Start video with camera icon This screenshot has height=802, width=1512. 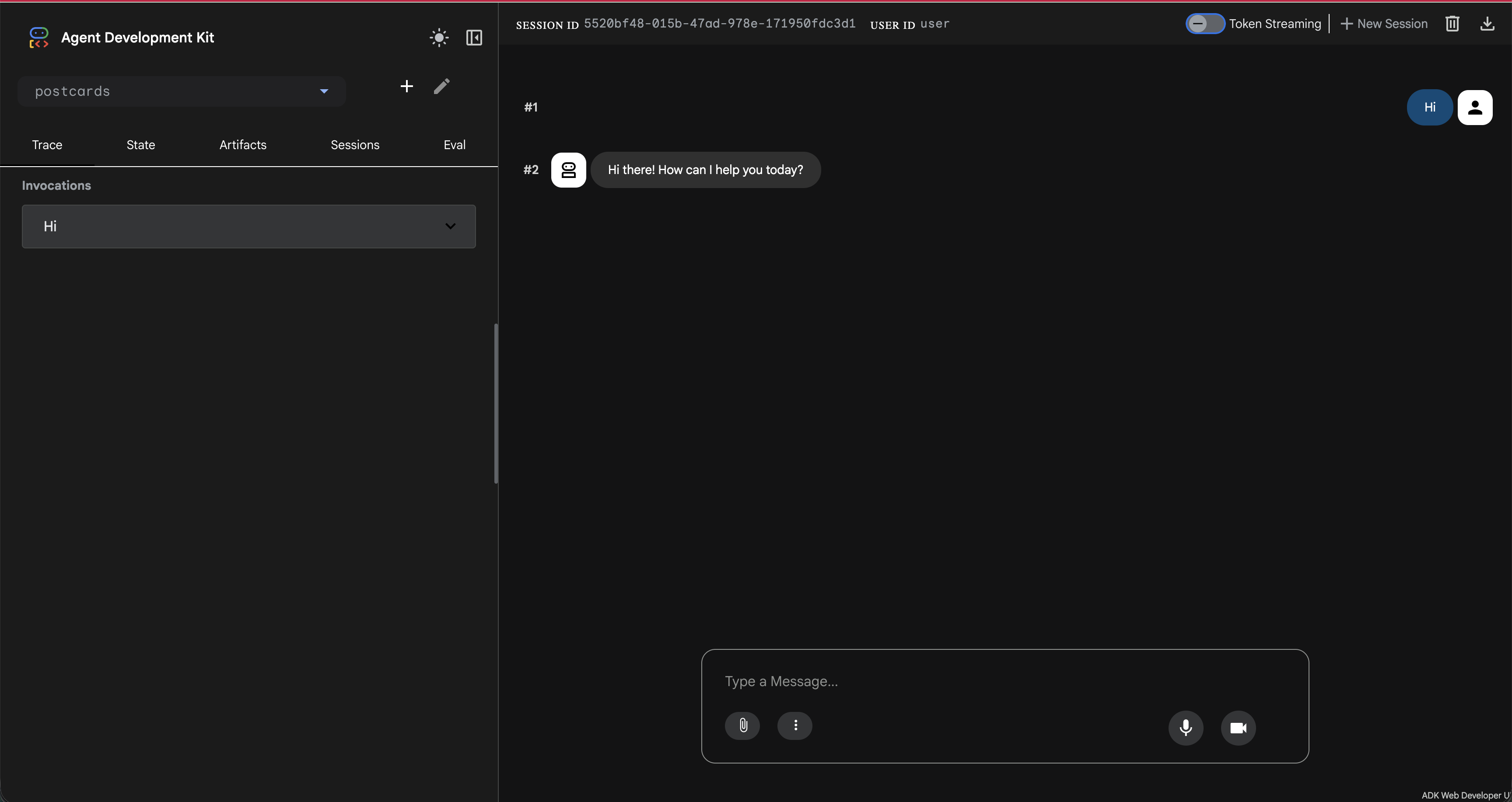point(1239,728)
